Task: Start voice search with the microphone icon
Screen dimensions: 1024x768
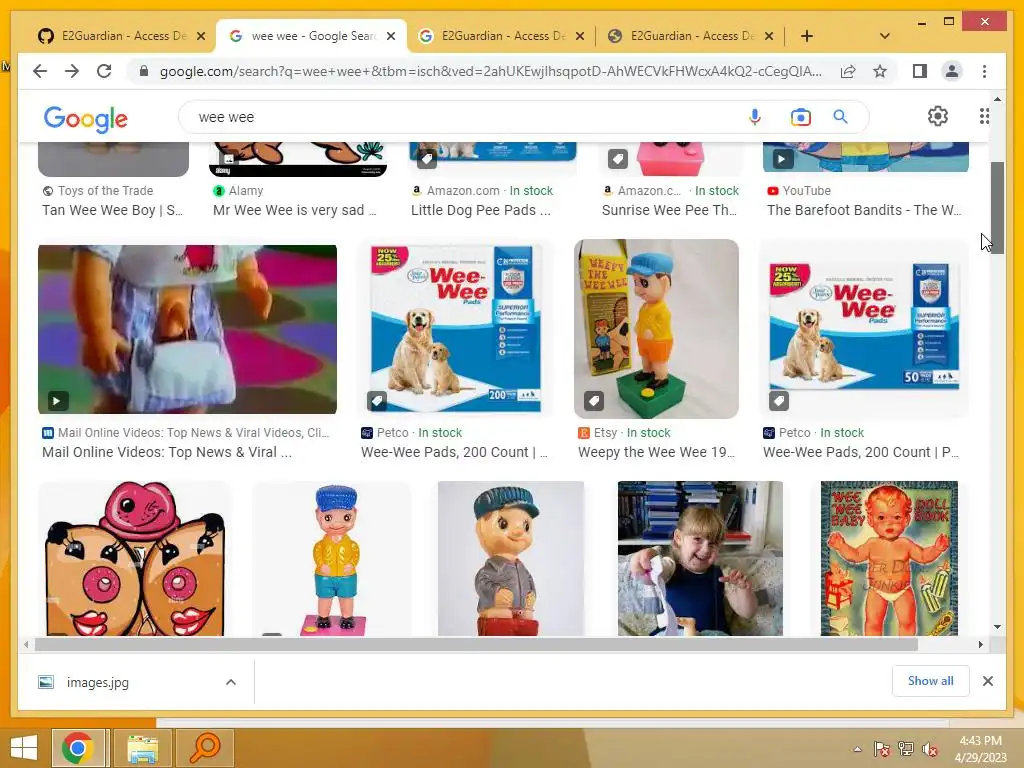Action: coord(755,117)
